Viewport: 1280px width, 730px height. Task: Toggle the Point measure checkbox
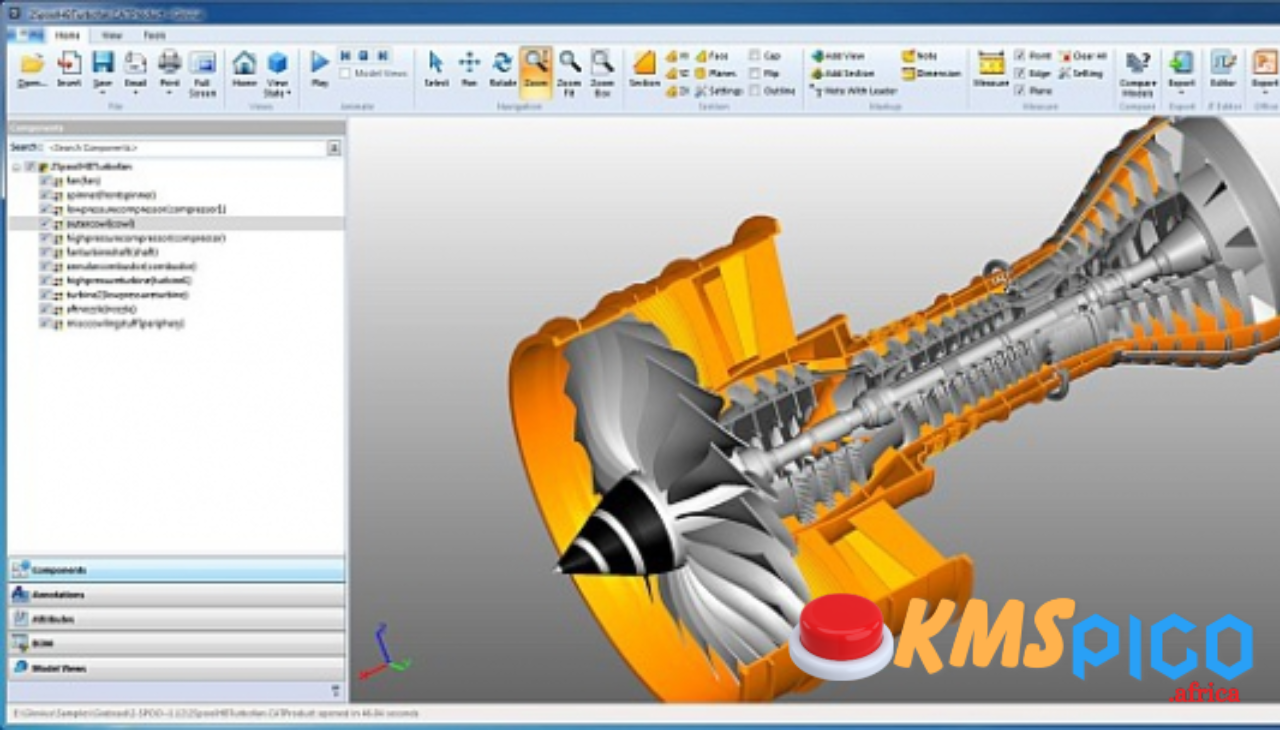click(x=1019, y=56)
